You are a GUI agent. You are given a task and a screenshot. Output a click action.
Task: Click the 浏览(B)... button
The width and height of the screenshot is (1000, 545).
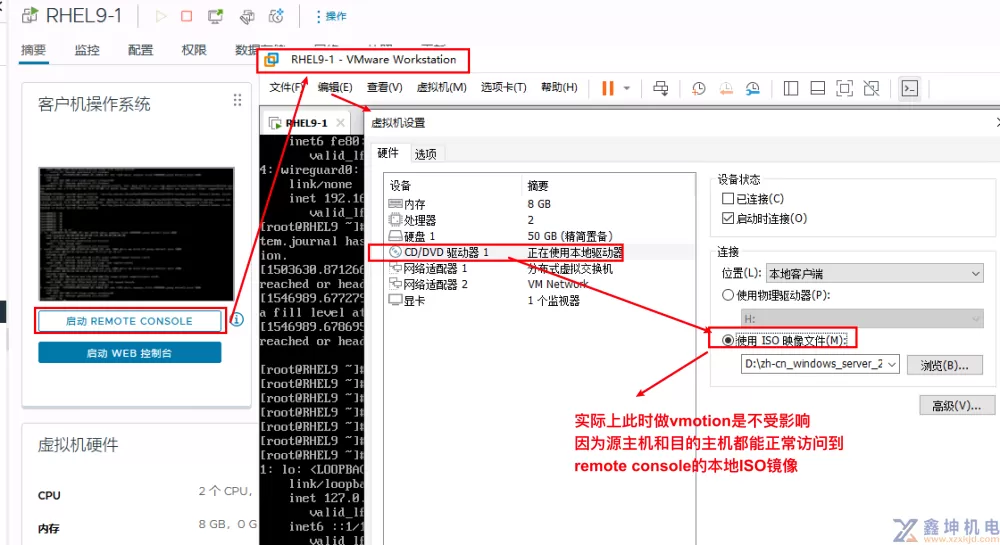(945, 365)
